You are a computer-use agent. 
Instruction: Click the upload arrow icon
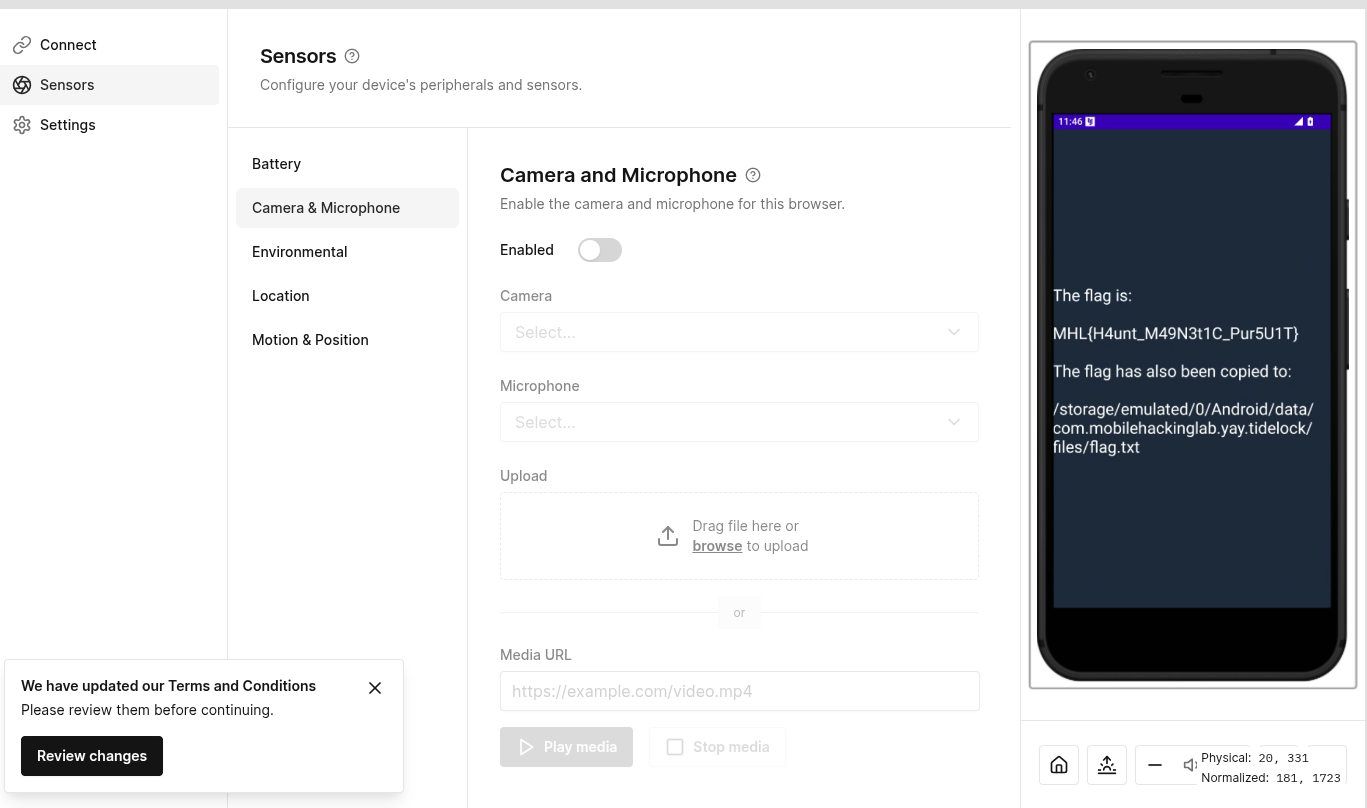668,536
